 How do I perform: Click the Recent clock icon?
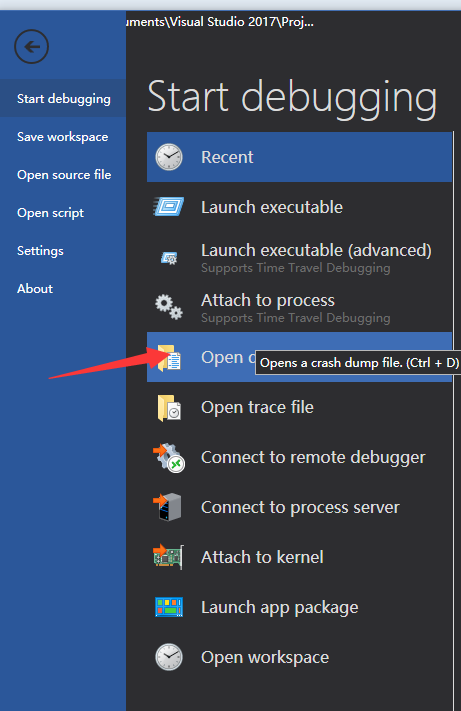pyautogui.click(x=169, y=157)
